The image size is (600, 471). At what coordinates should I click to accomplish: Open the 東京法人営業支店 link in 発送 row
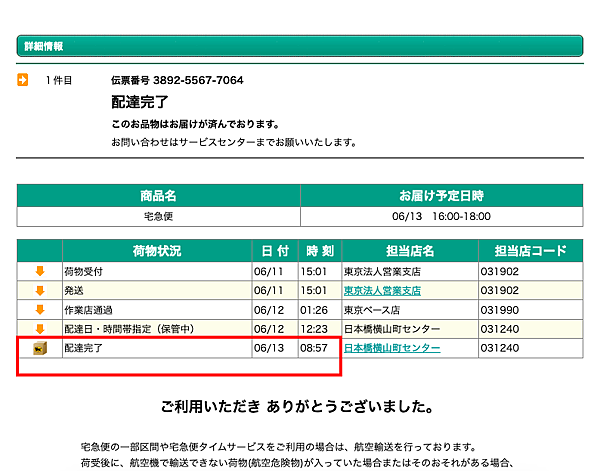point(382,291)
